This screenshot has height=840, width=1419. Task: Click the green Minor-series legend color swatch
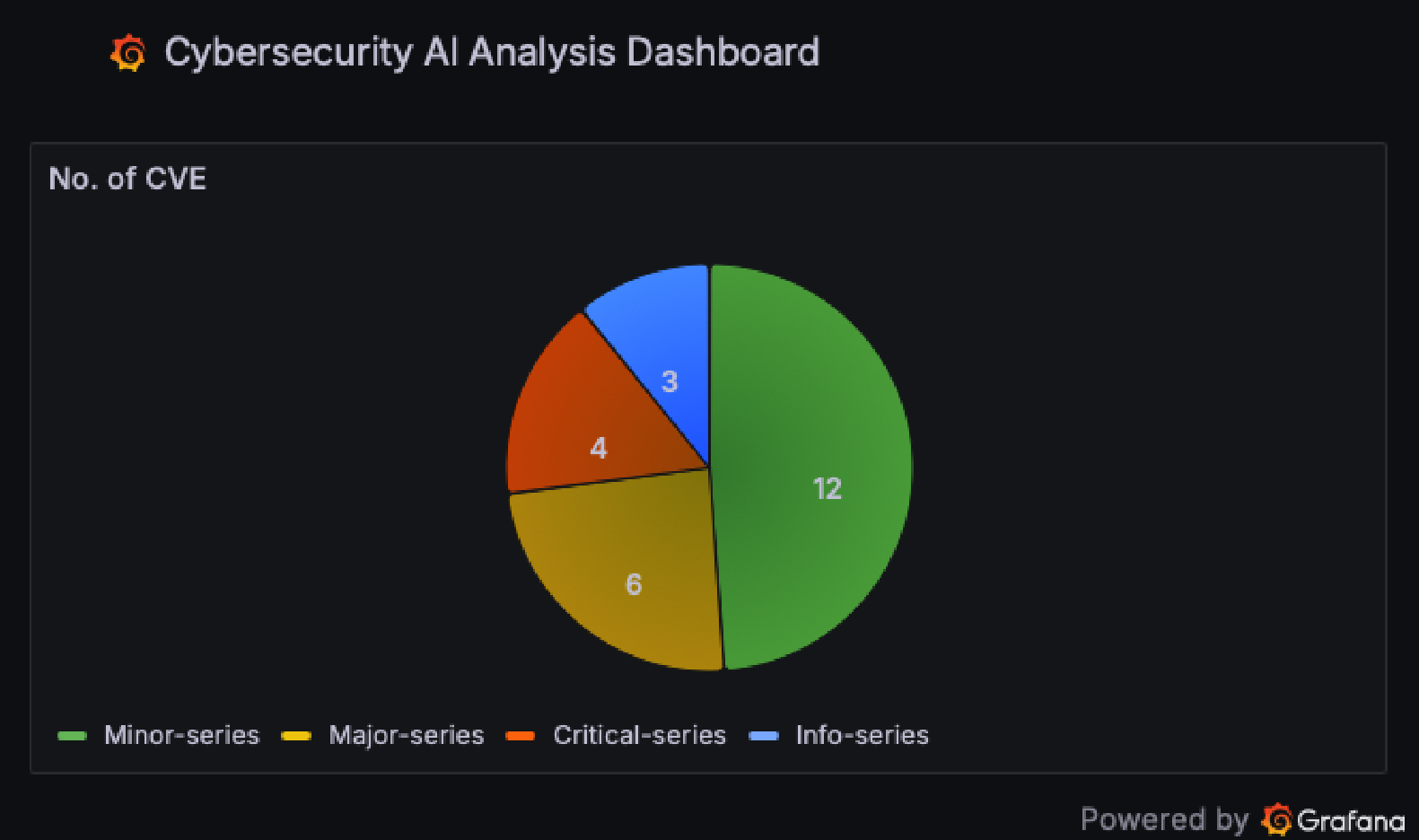point(72,736)
